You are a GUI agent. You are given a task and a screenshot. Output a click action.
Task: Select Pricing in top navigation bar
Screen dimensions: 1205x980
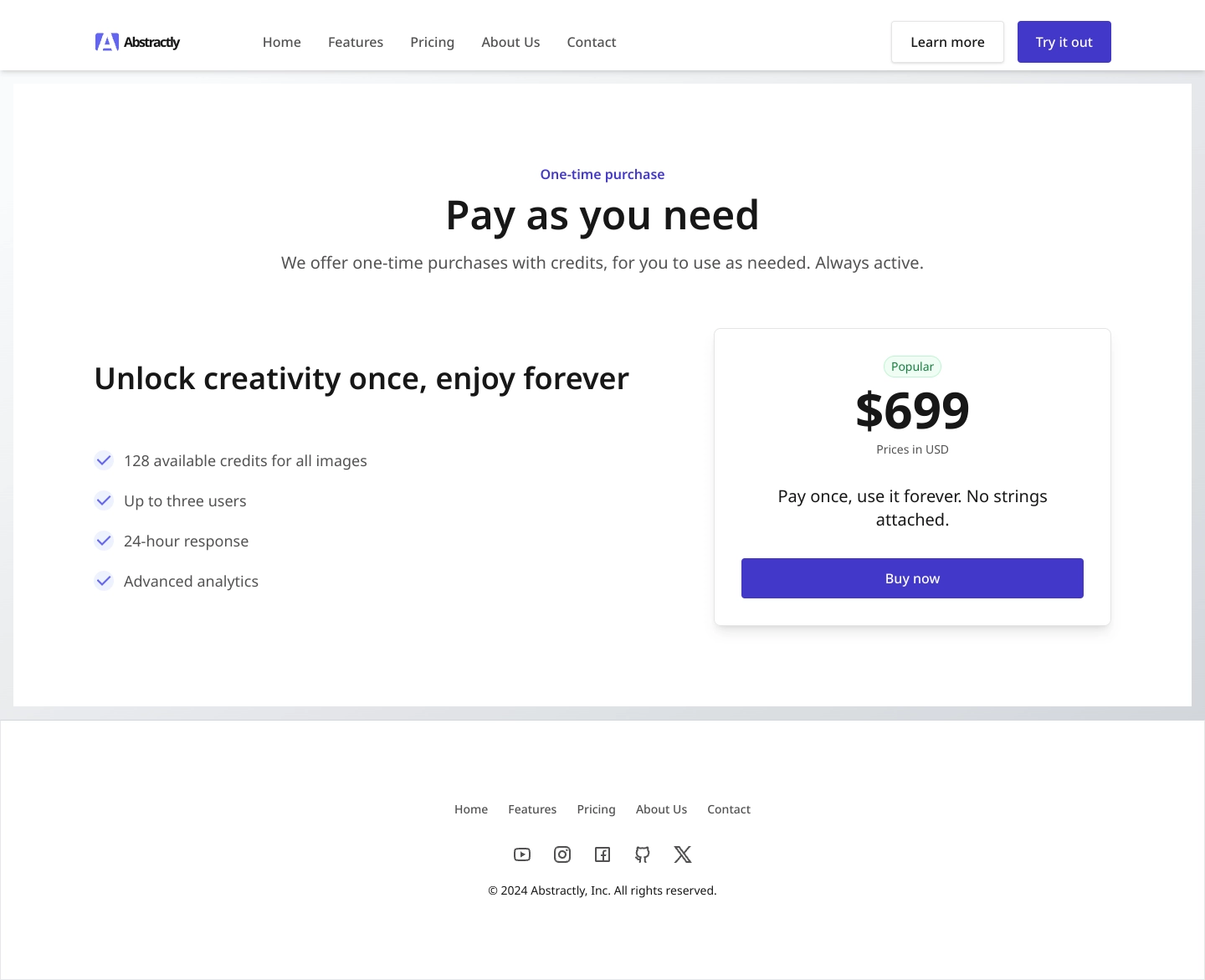tap(432, 42)
